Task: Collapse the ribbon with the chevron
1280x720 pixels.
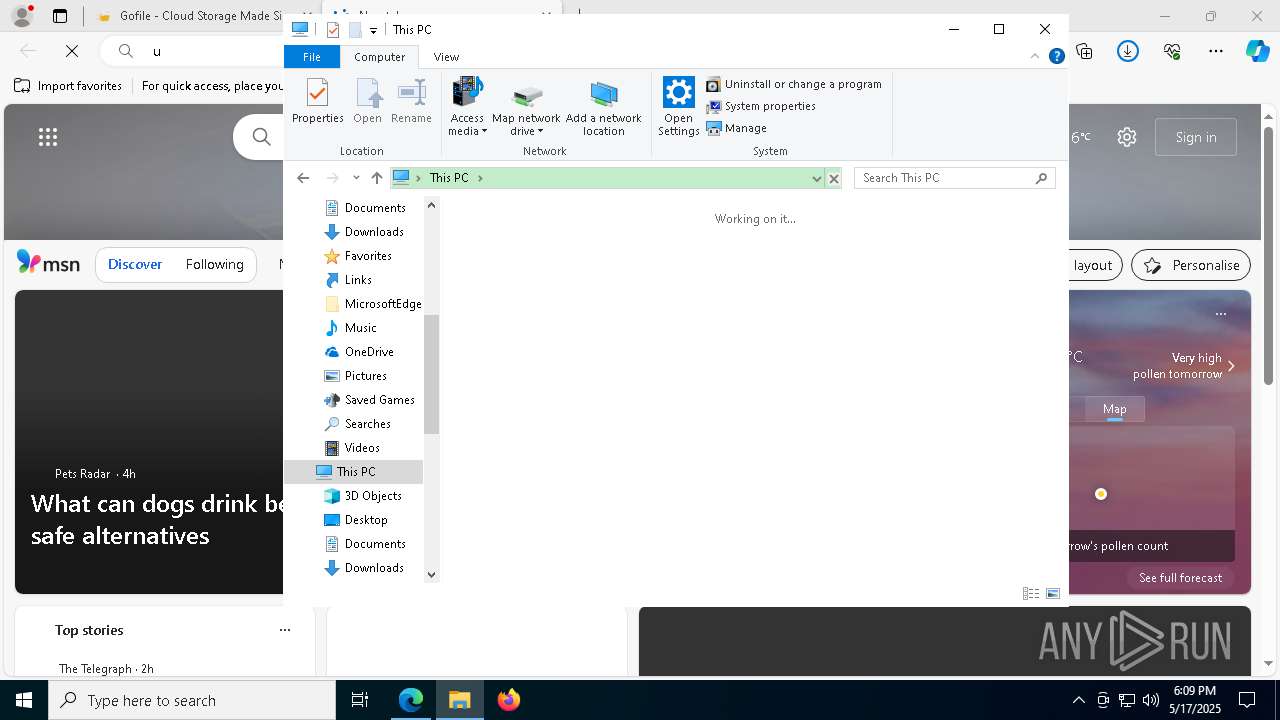Action: (1037, 57)
